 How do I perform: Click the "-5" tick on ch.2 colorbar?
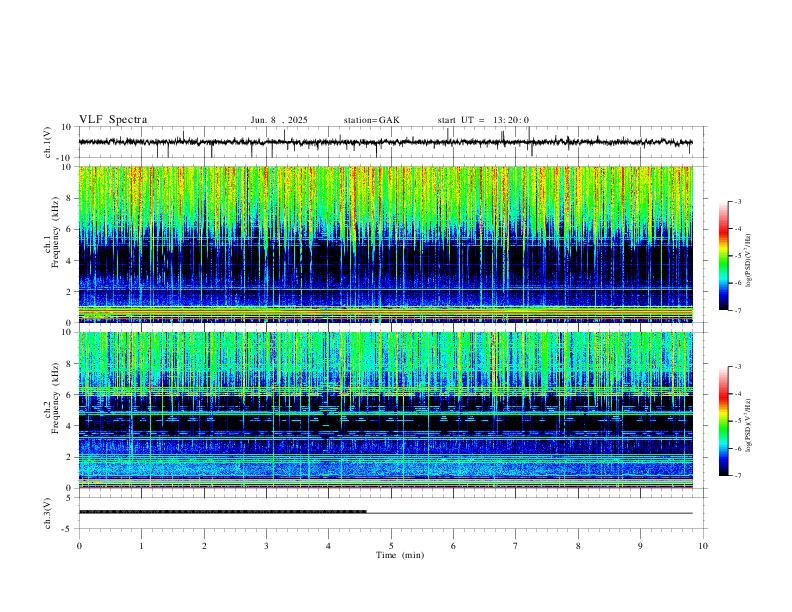[738, 421]
